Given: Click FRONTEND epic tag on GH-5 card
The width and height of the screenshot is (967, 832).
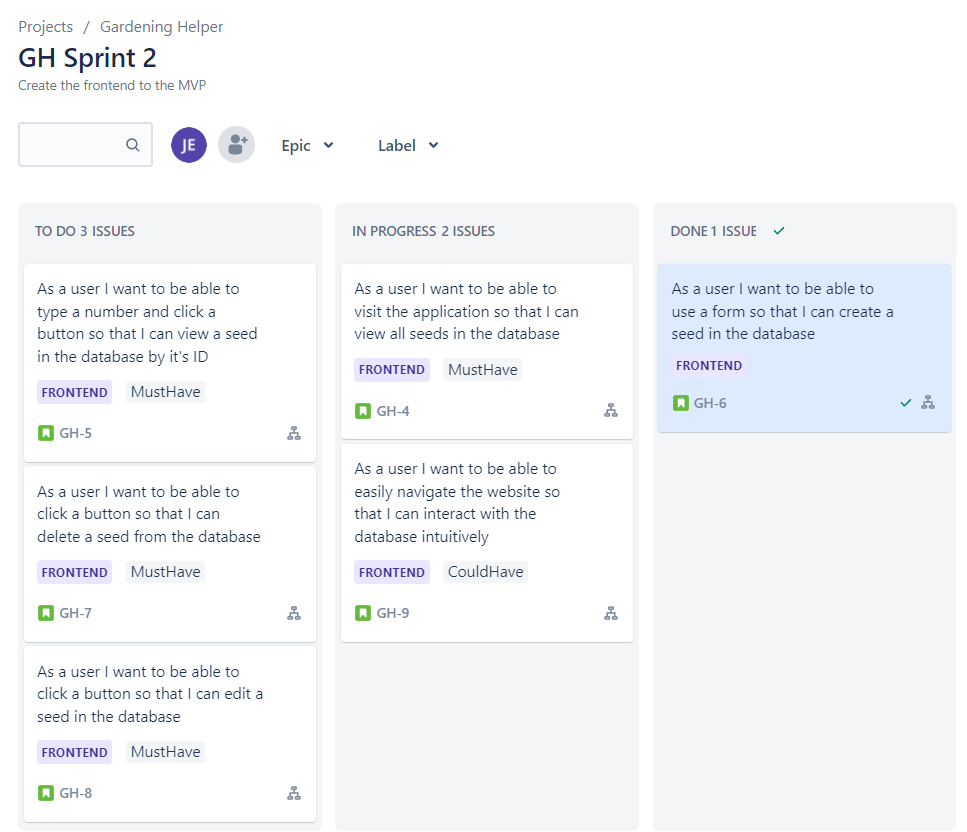Looking at the screenshot, I should 75,392.
